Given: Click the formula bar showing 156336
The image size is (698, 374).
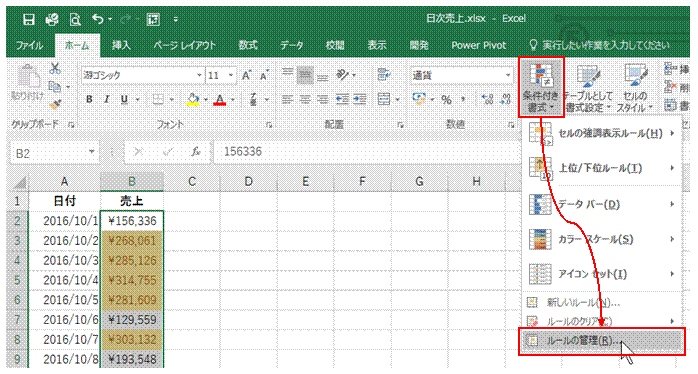Looking at the screenshot, I should [x=366, y=152].
